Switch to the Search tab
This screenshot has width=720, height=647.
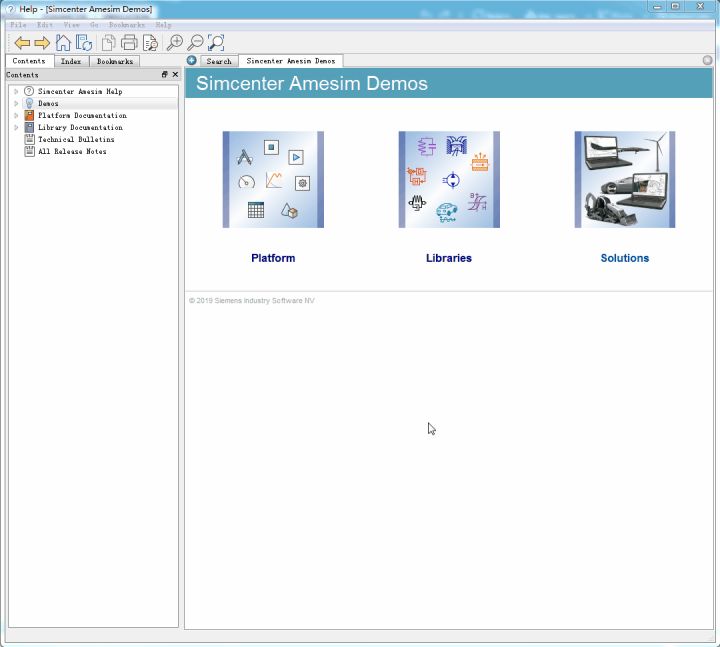pos(219,61)
